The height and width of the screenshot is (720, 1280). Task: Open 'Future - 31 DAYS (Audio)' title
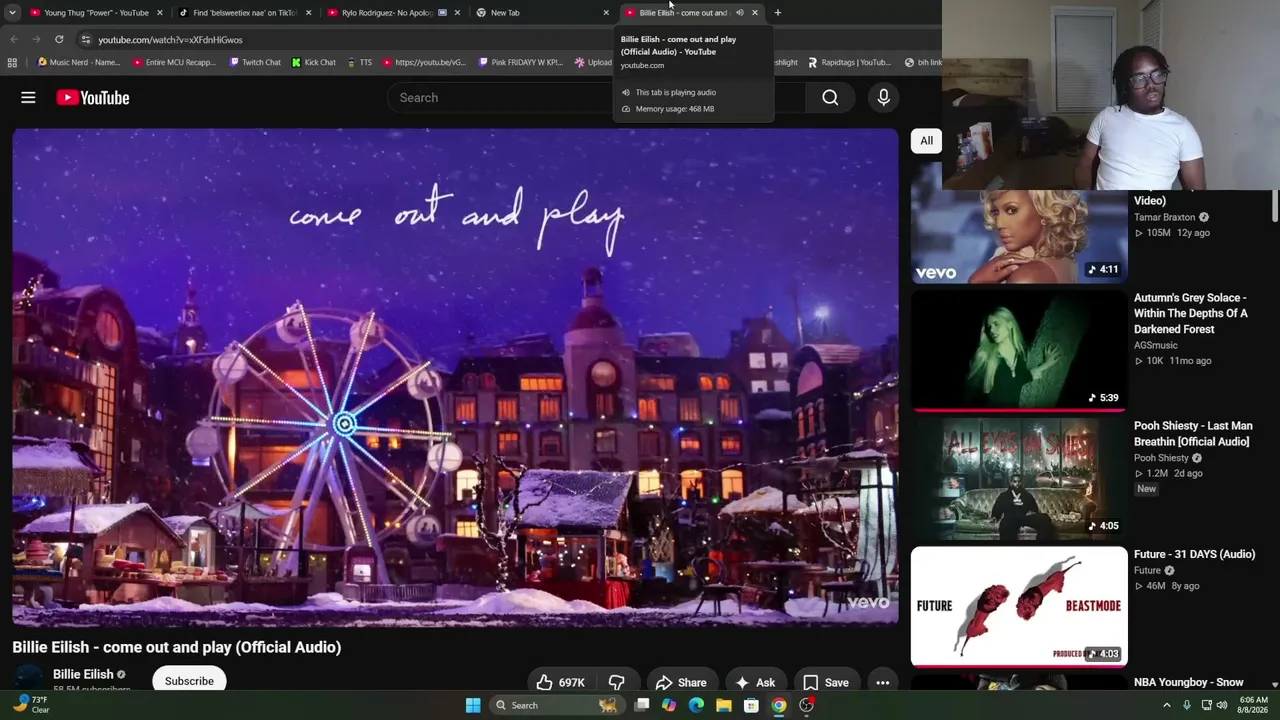(1194, 554)
